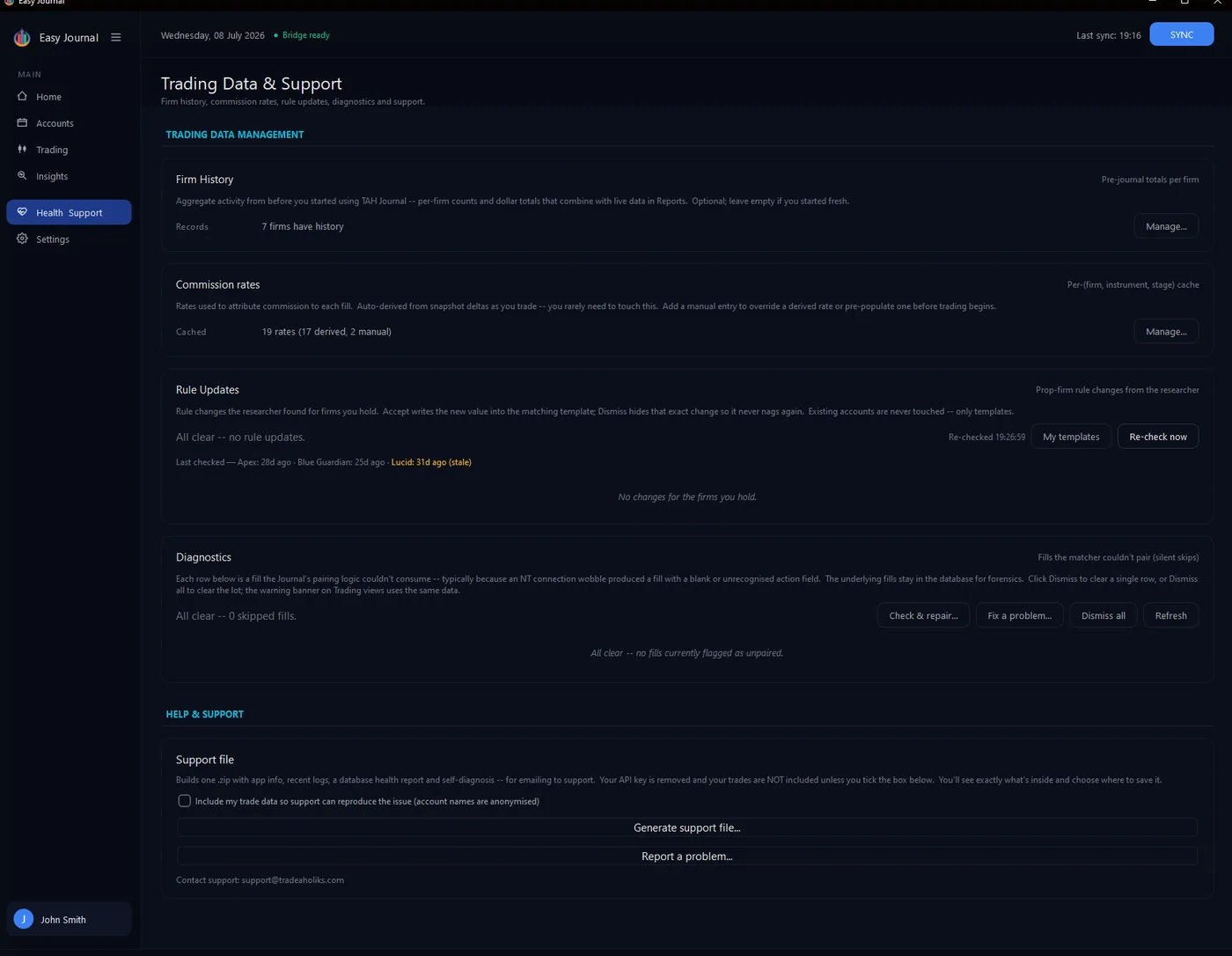Click the Lucid: 31d ago (stale) warning
Image resolution: width=1232 pixels, height=956 pixels.
point(431,462)
